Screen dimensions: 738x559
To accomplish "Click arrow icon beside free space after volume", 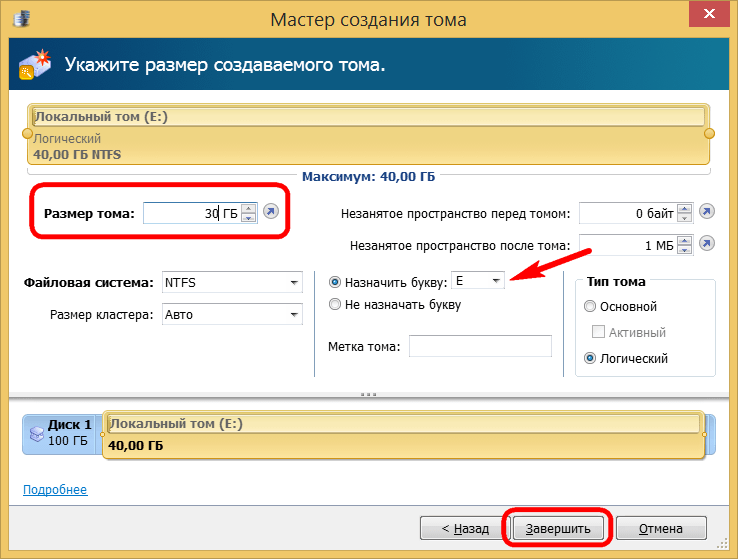I will [x=707, y=244].
